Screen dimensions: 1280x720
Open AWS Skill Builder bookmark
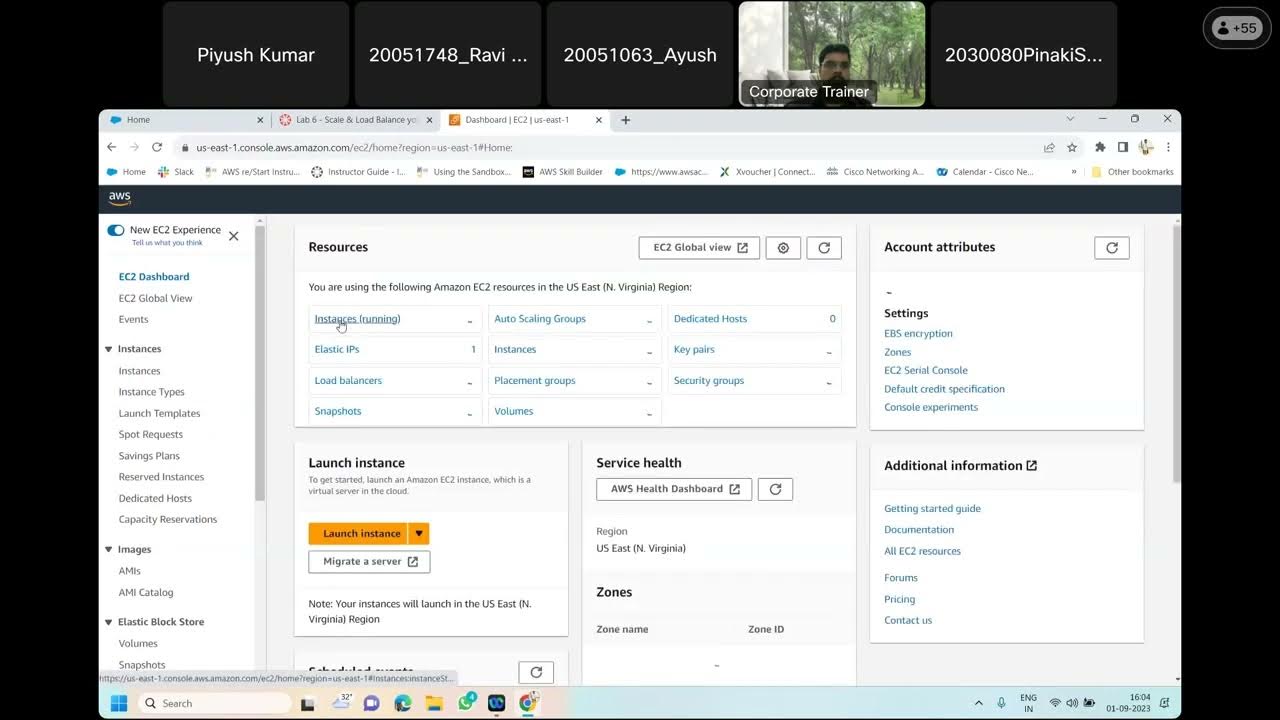point(563,172)
